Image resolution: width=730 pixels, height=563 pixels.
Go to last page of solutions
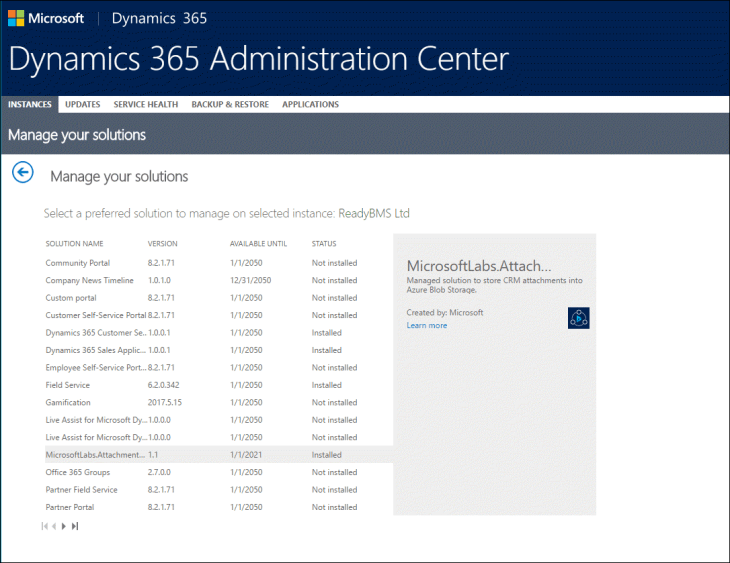point(74,526)
